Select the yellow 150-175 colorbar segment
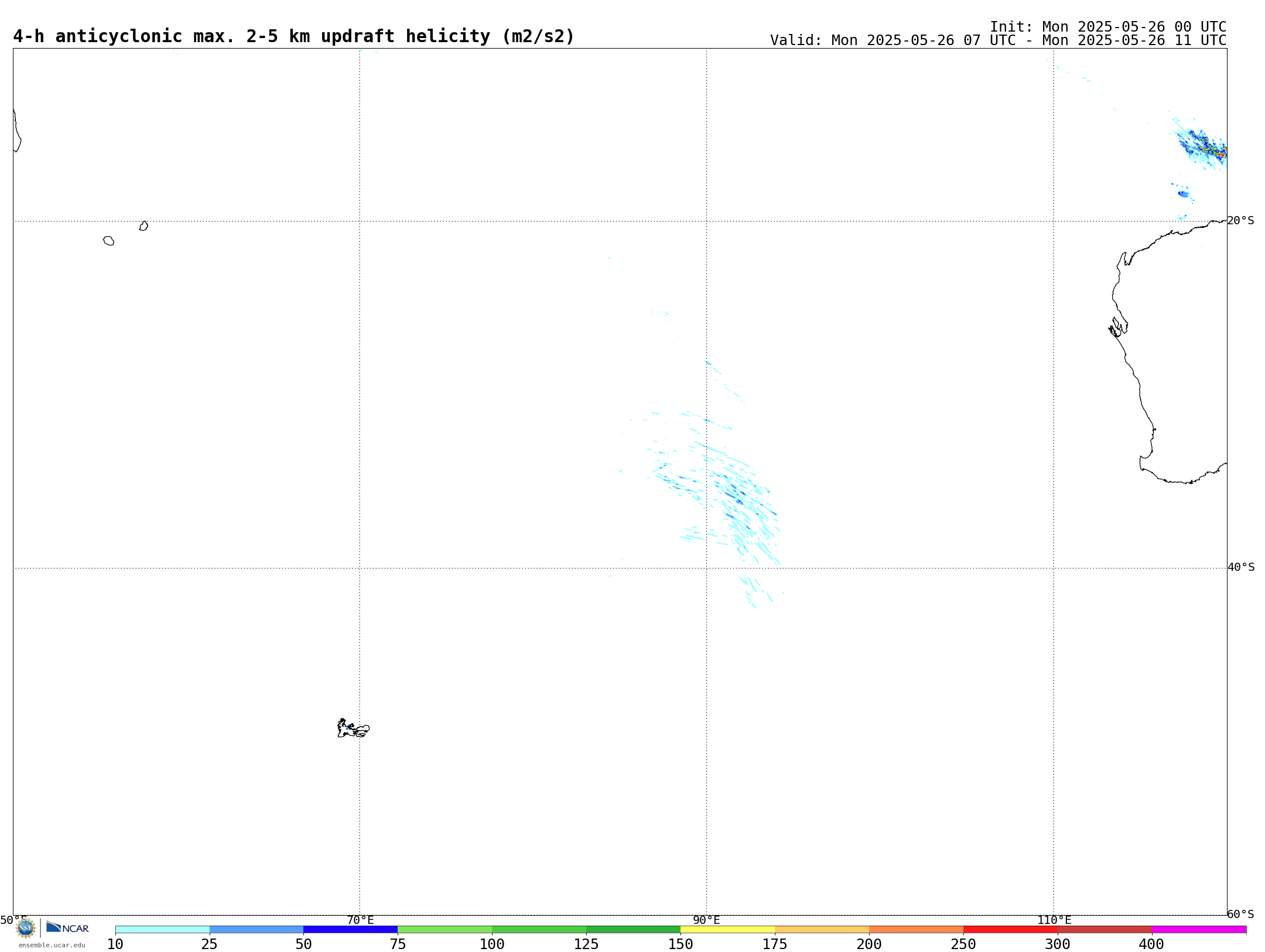Viewport: 1265px width, 952px height. click(x=728, y=930)
